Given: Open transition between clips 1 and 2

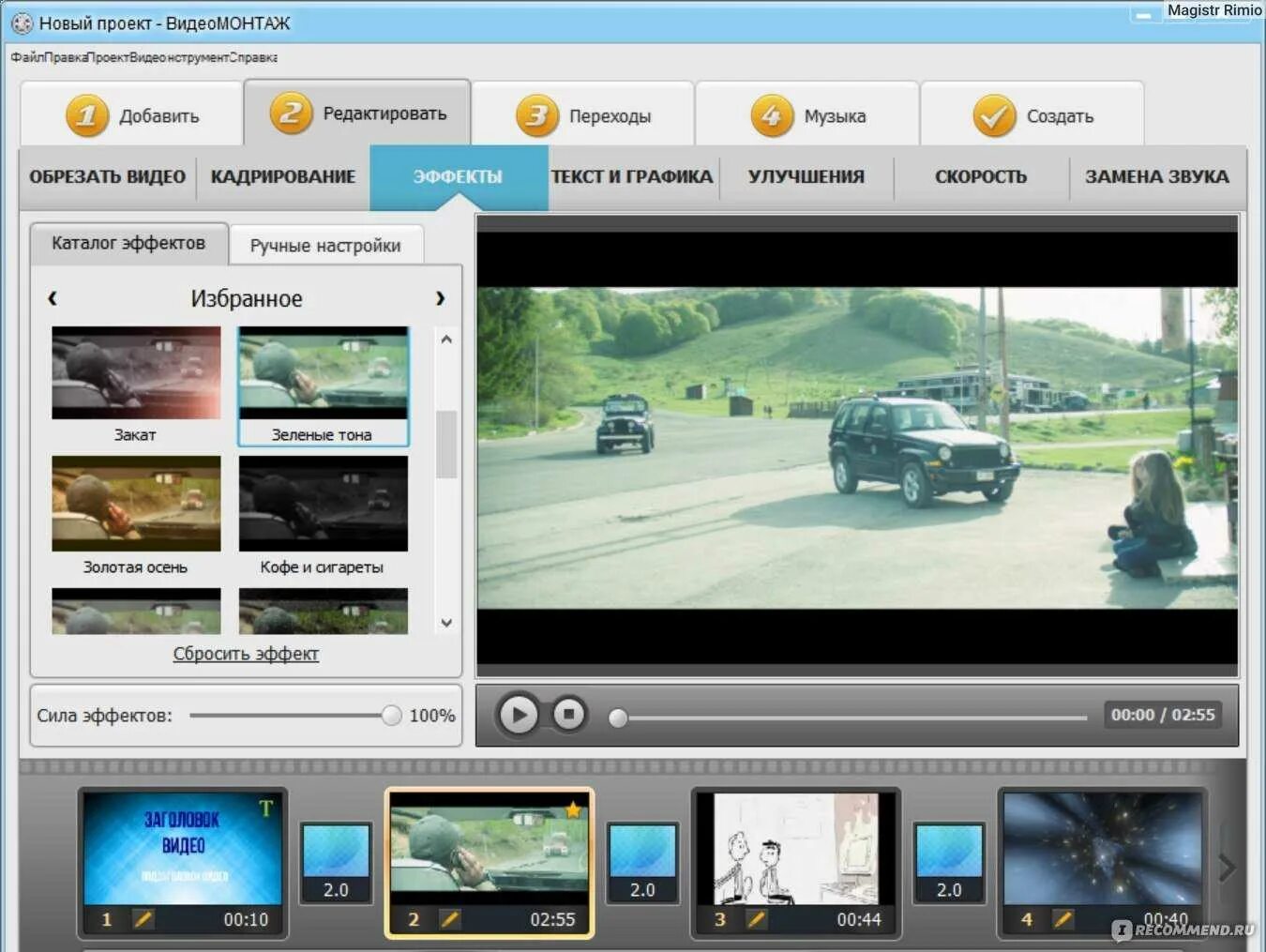Looking at the screenshot, I should 336,863.
